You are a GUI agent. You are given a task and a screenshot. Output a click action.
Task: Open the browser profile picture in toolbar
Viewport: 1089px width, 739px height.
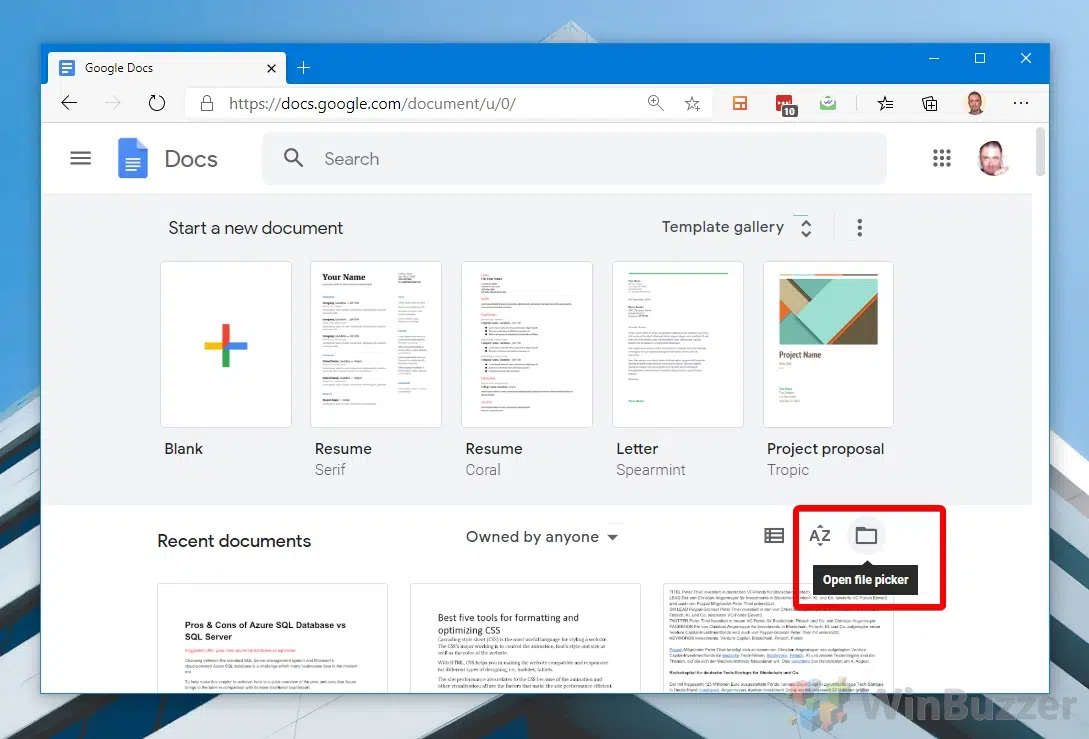pyautogui.click(x=975, y=103)
